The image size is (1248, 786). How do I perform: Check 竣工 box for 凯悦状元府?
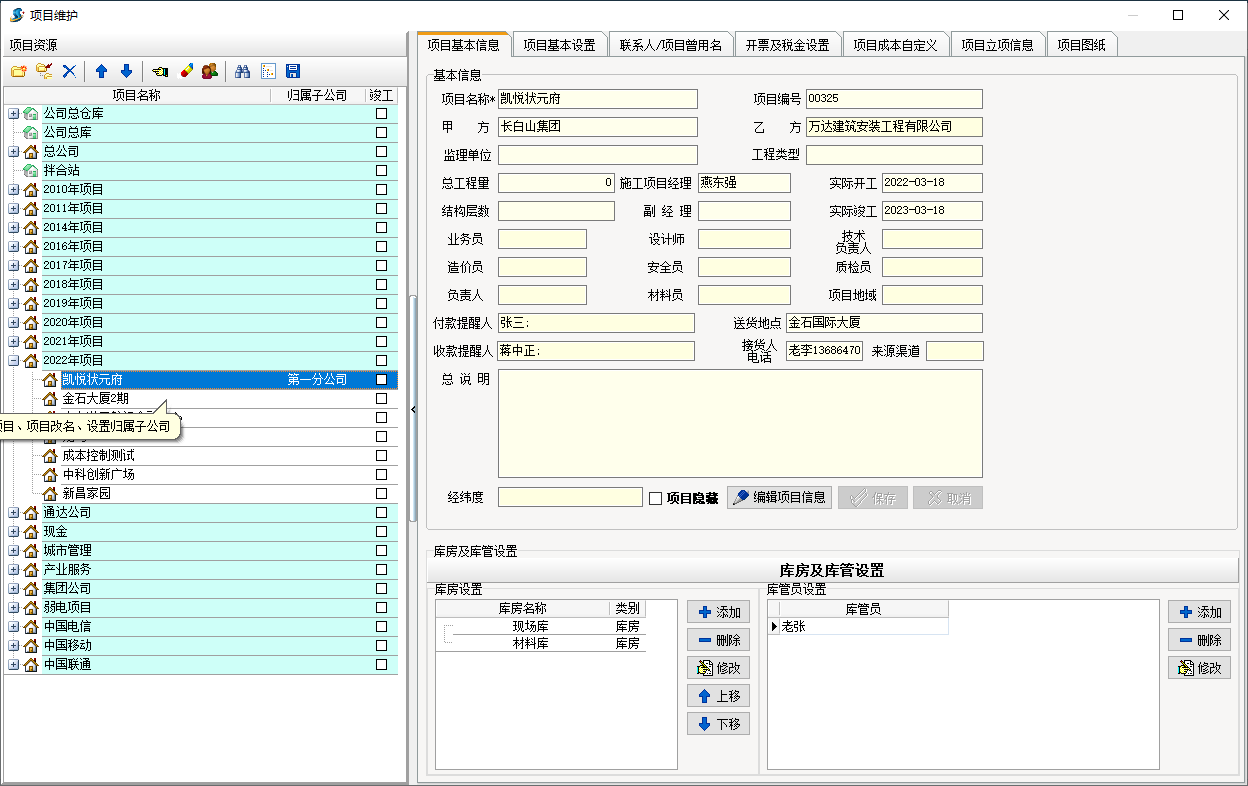tap(381, 380)
